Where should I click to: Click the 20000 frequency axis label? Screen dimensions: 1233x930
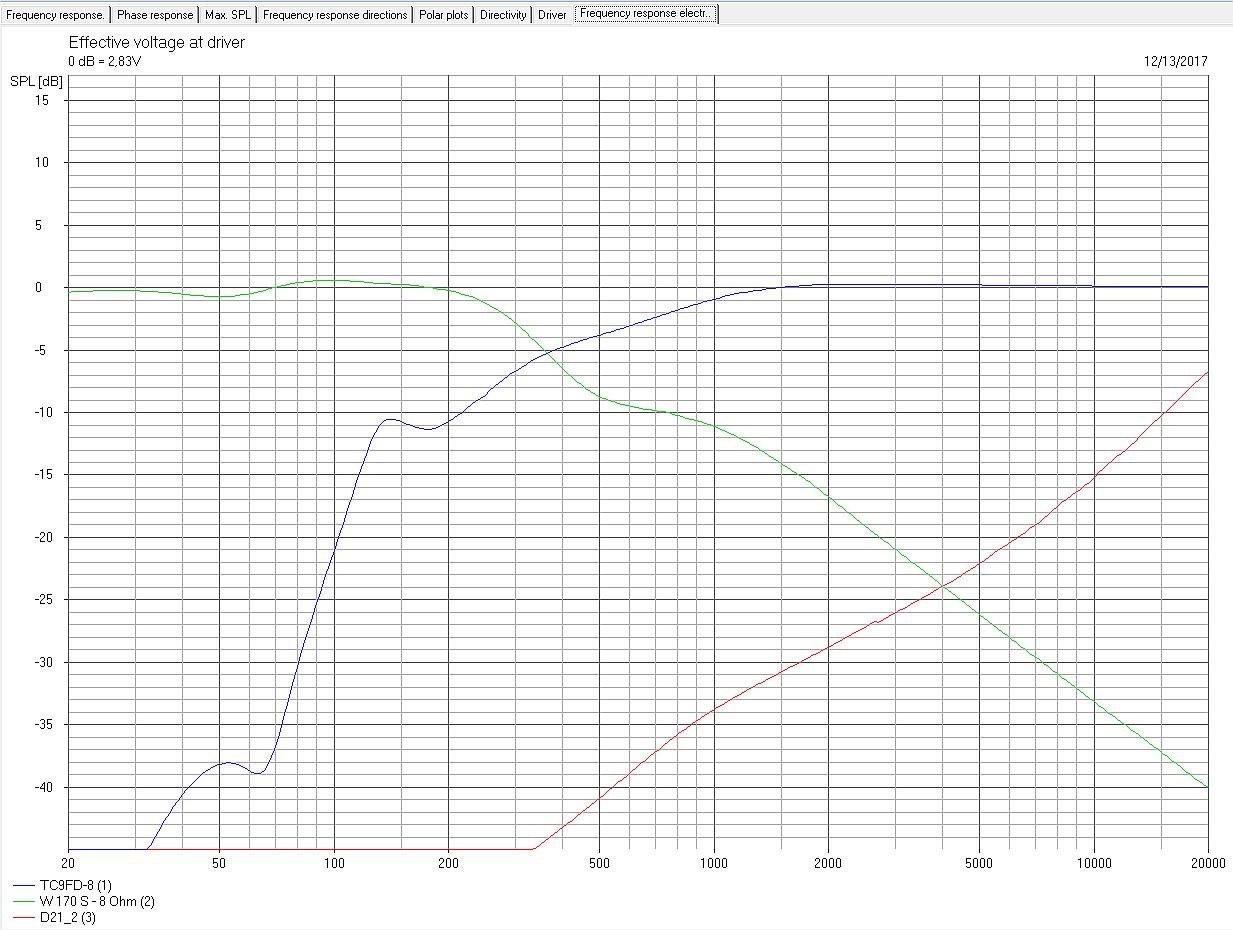click(x=1208, y=862)
